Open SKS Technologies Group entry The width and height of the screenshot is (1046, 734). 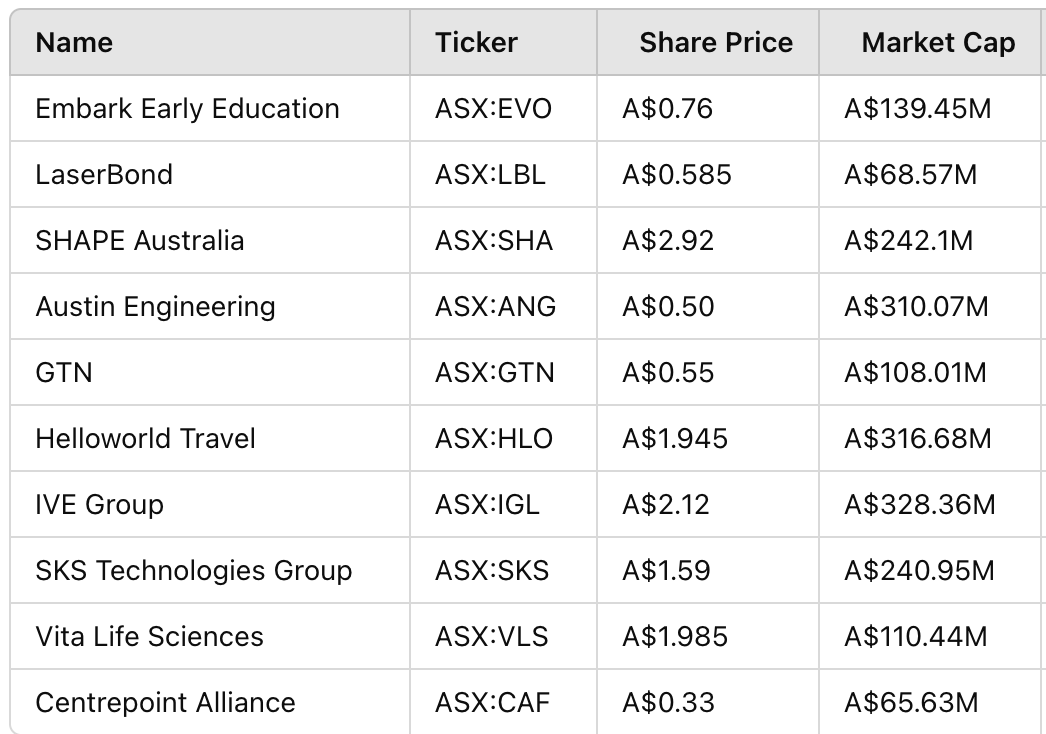[193, 571]
